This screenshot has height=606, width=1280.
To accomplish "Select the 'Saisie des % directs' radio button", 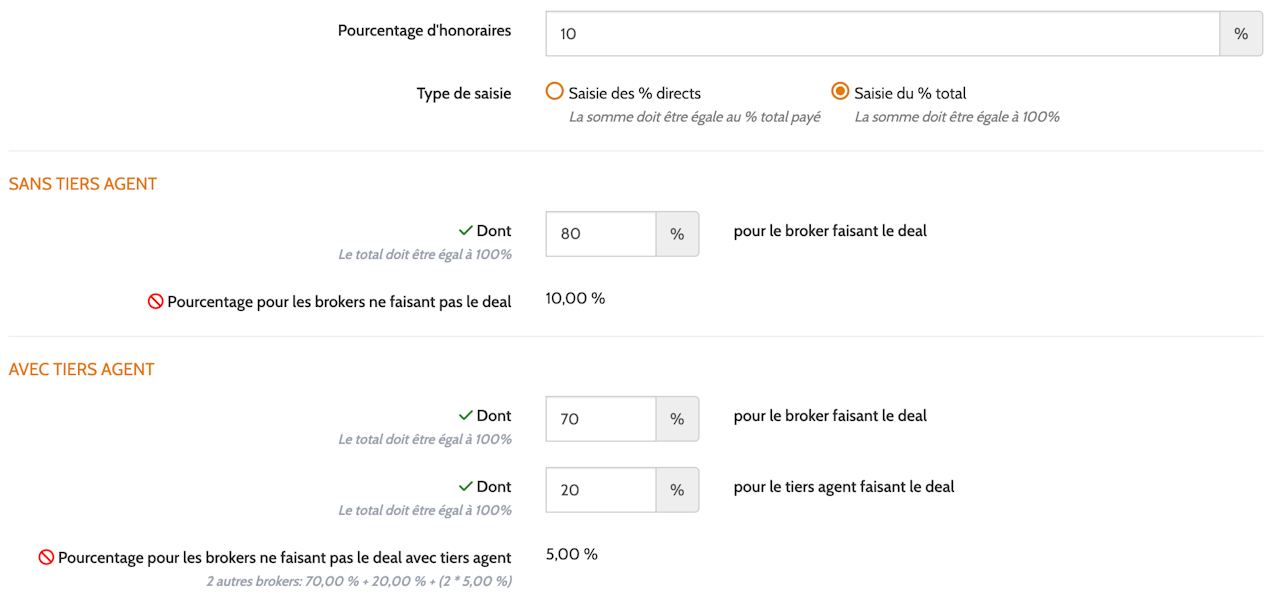I will [x=555, y=92].
